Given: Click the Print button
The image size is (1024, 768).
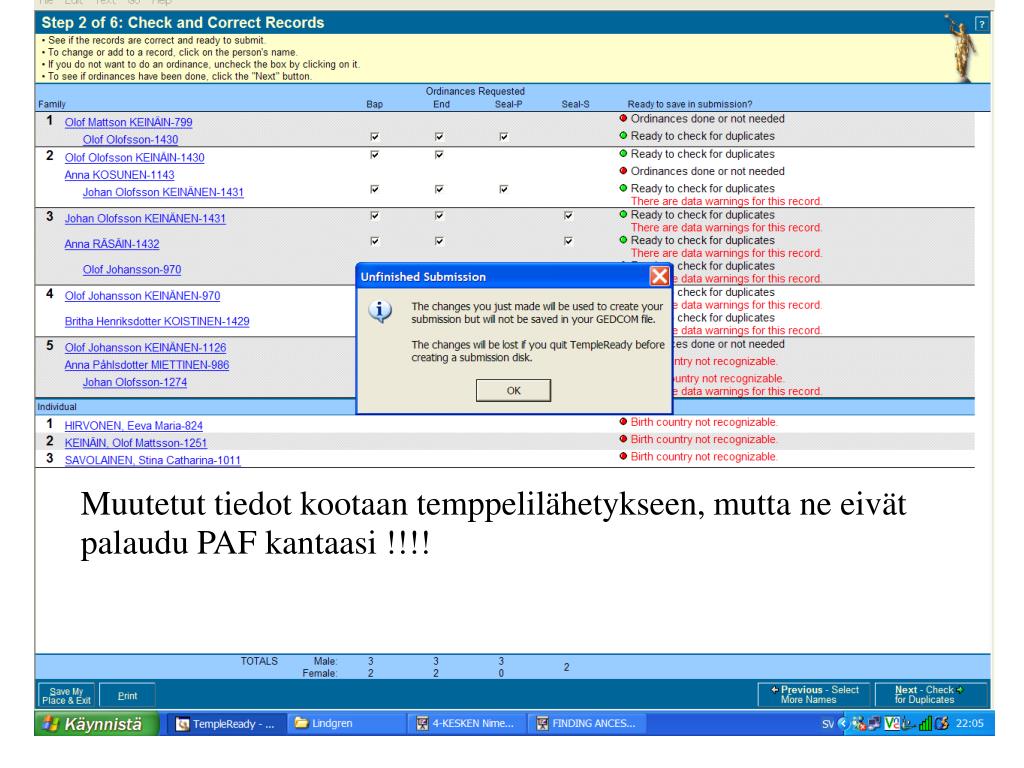Looking at the screenshot, I should 127,696.
